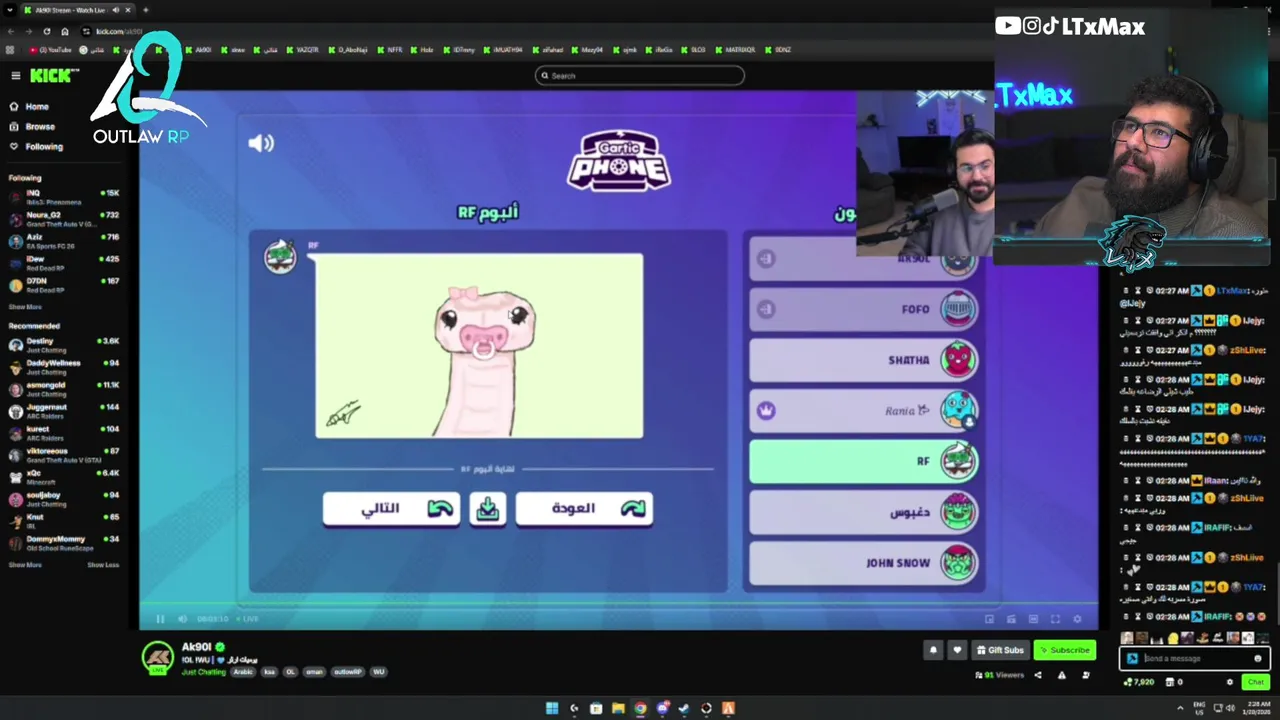
Task: Pause the stream video player
Action: (x=160, y=619)
